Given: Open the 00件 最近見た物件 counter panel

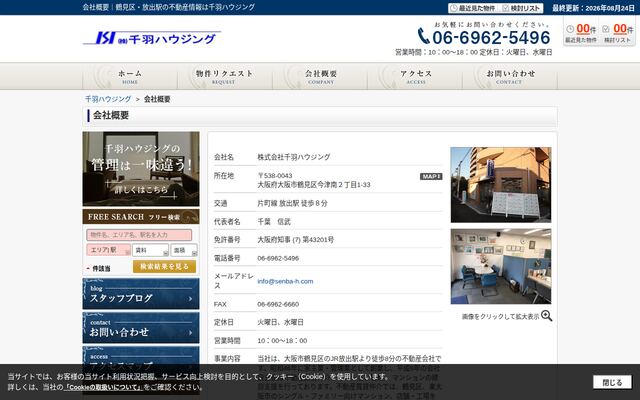Looking at the screenshot, I should pyautogui.click(x=581, y=33).
